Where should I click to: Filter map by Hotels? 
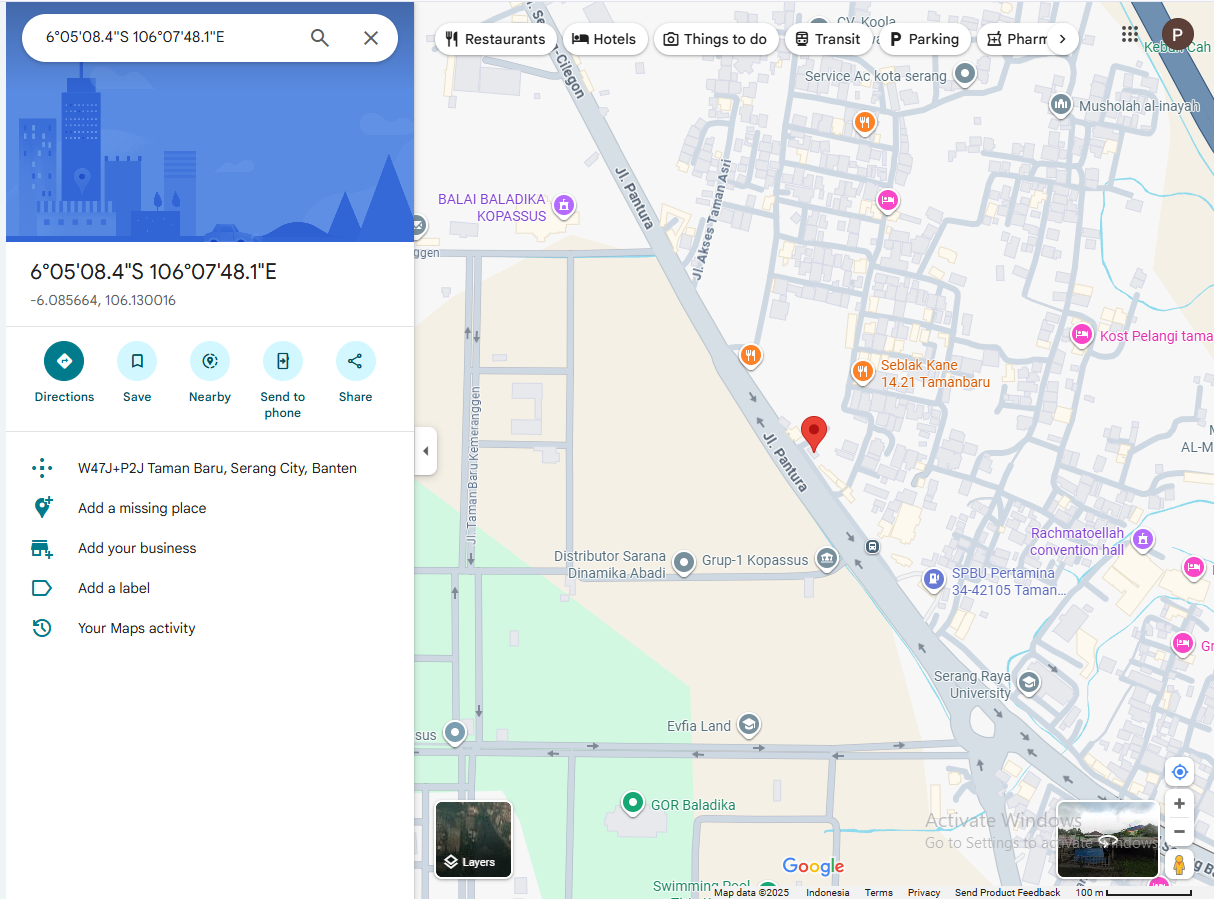click(604, 39)
